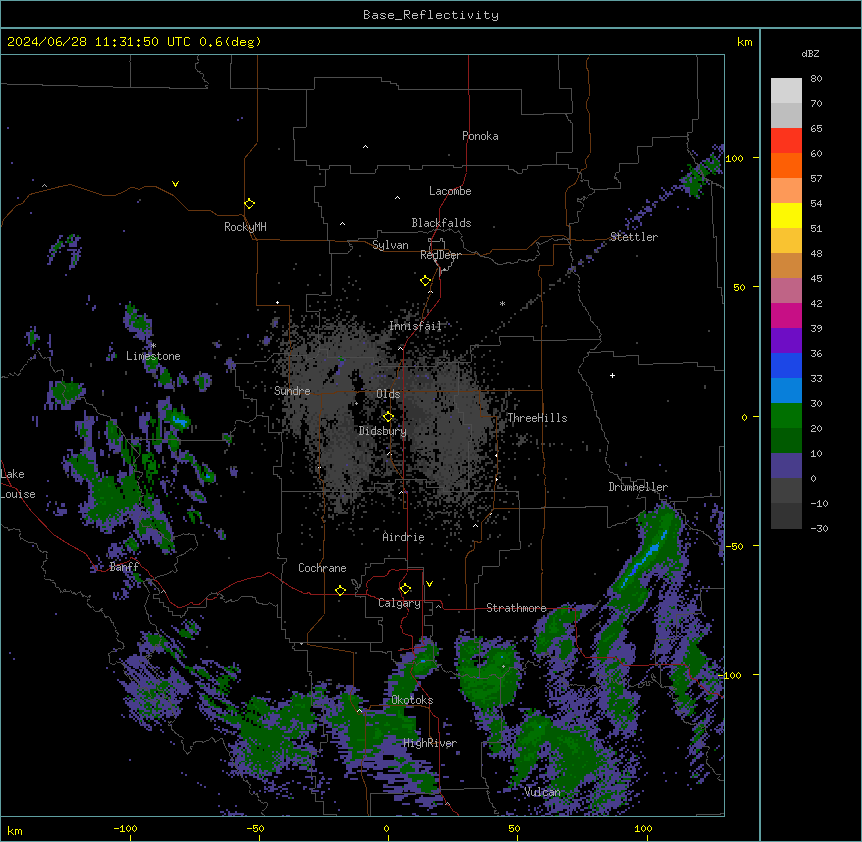Pick the magenta 42-39 dBZ legend swatch
Image resolution: width=862 pixels, height=842 pixels.
tap(786, 315)
